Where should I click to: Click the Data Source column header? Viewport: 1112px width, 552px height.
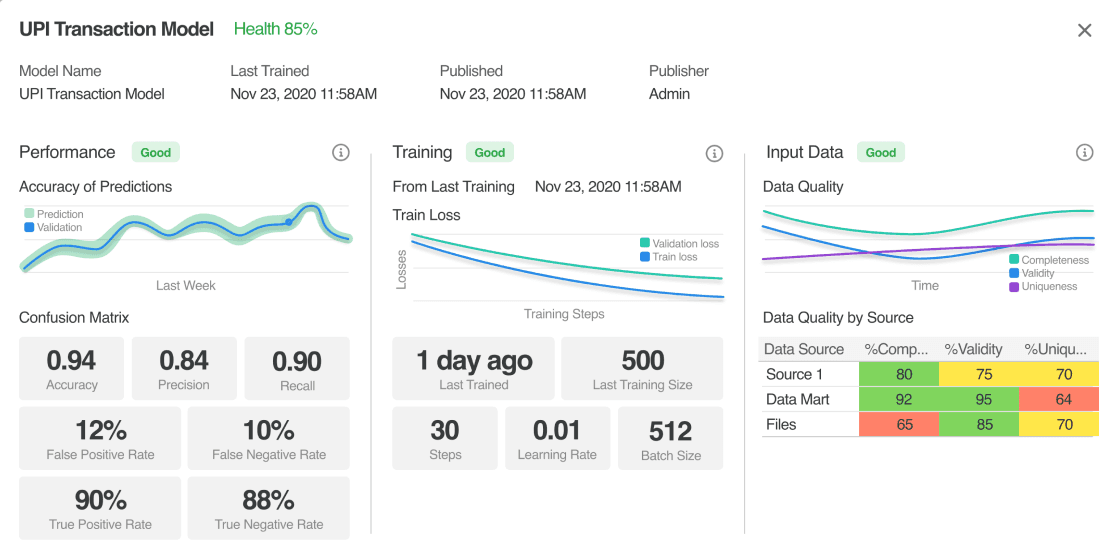pyautogui.click(x=805, y=349)
